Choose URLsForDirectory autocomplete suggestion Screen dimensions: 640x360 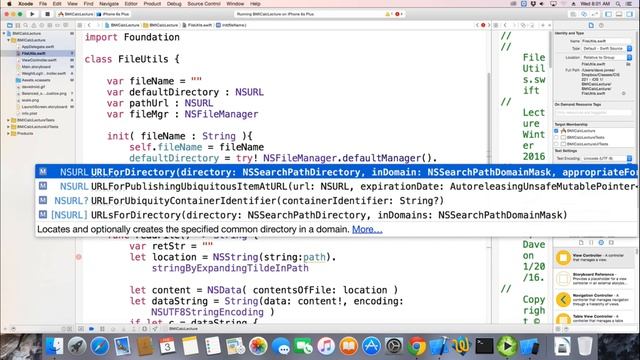point(336,215)
